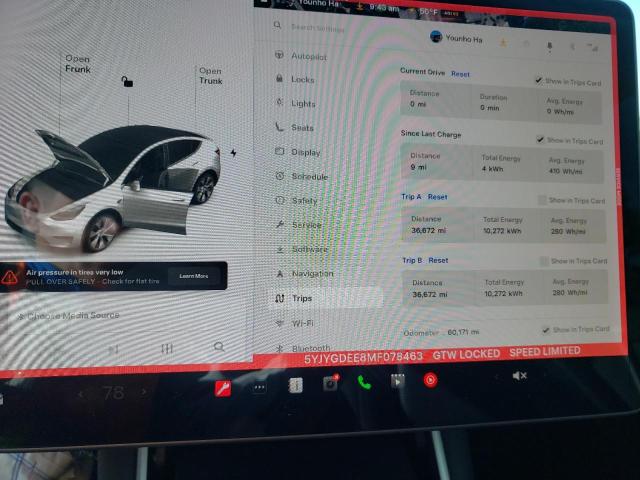Tap the white car image

tap(112, 188)
